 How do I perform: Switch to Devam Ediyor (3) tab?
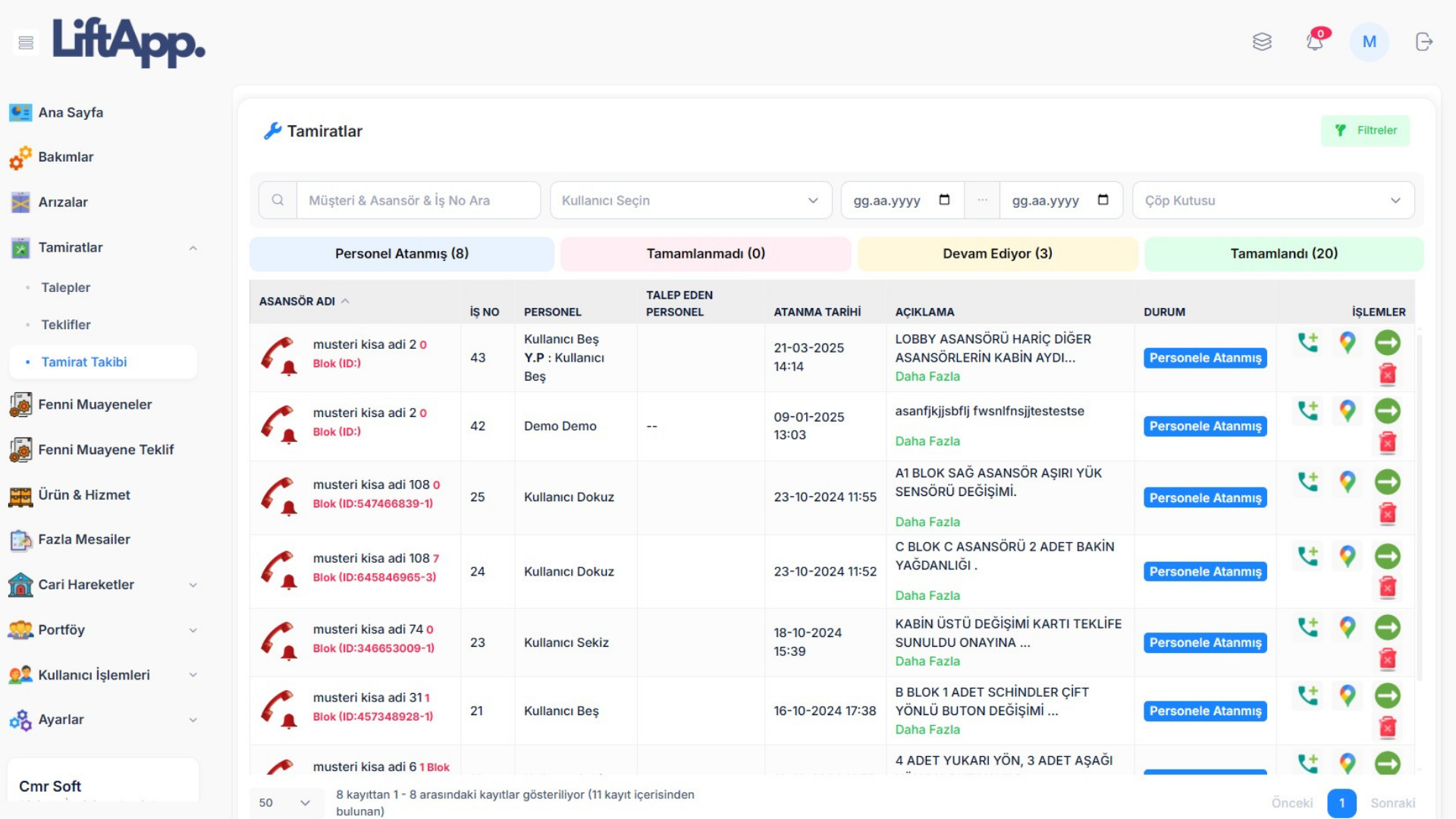pos(996,253)
